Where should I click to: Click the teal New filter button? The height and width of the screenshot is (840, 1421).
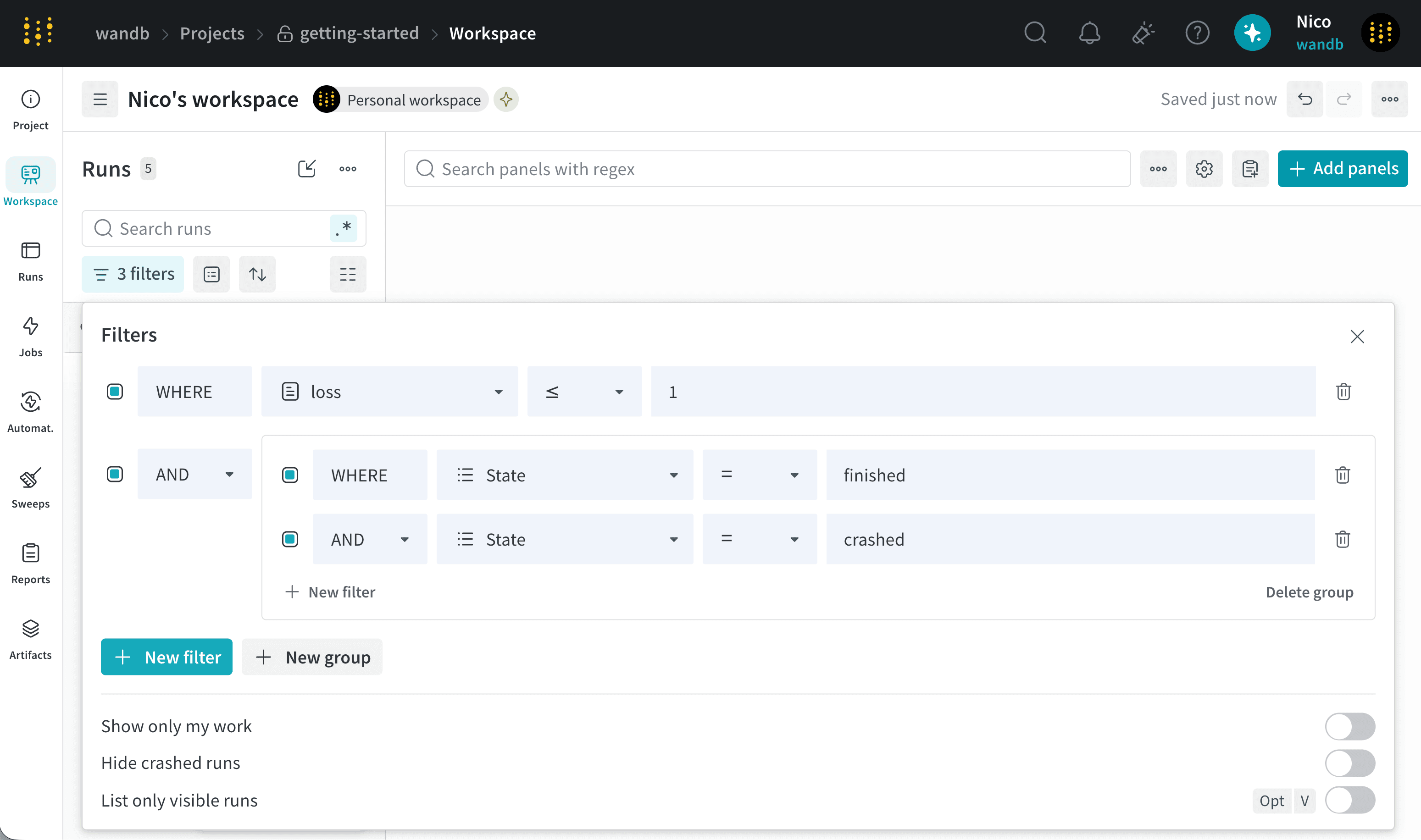pyautogui.click(x=167, y=657)
